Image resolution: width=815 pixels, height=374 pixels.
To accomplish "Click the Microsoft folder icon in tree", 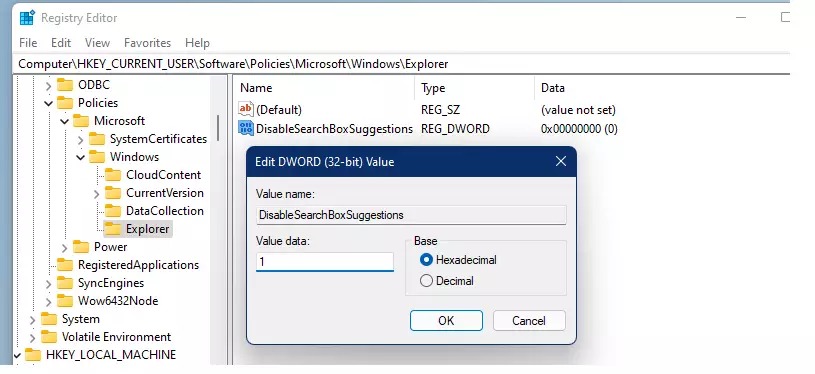I will tap(81, 121).
